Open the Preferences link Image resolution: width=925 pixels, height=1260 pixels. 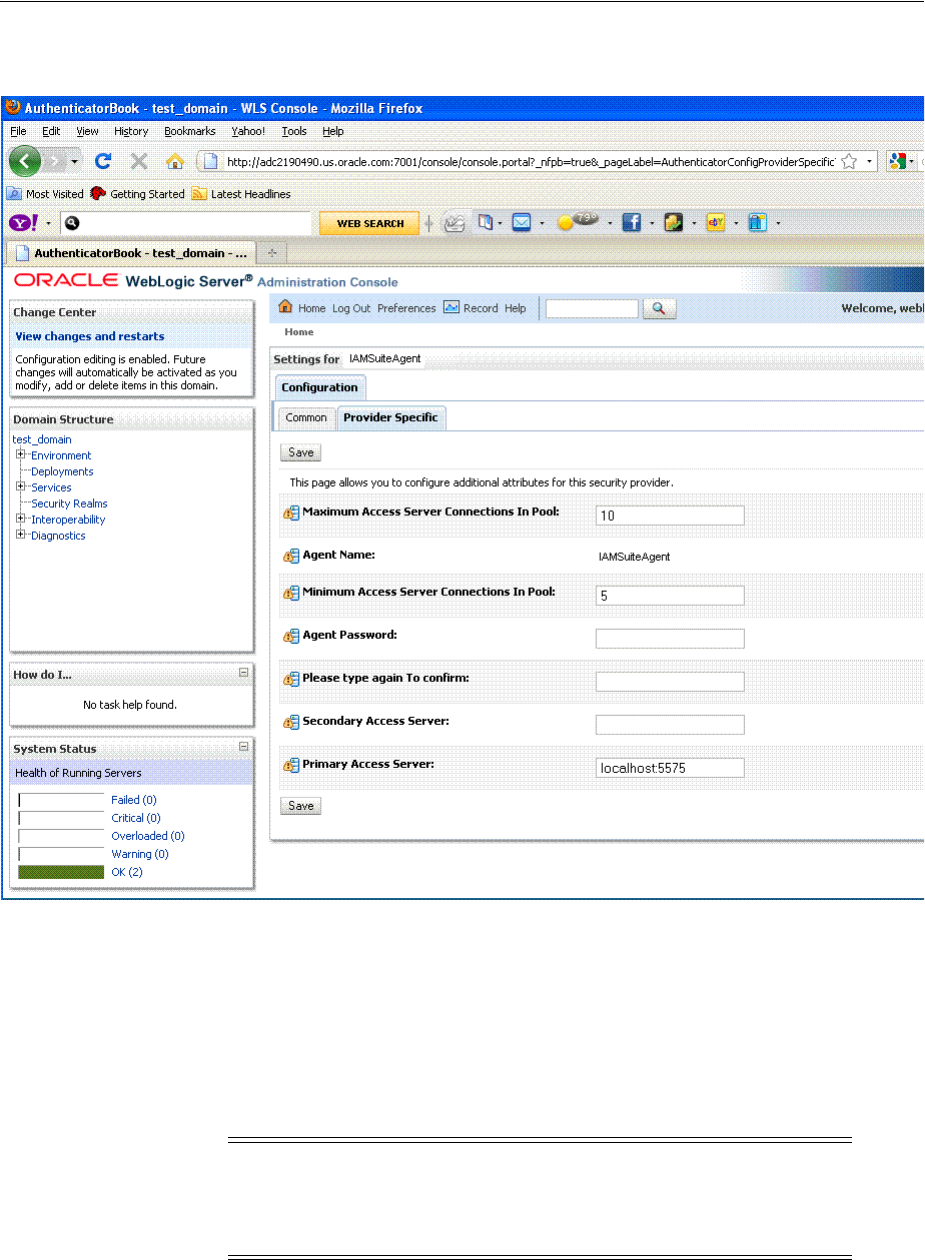point(407,308)
